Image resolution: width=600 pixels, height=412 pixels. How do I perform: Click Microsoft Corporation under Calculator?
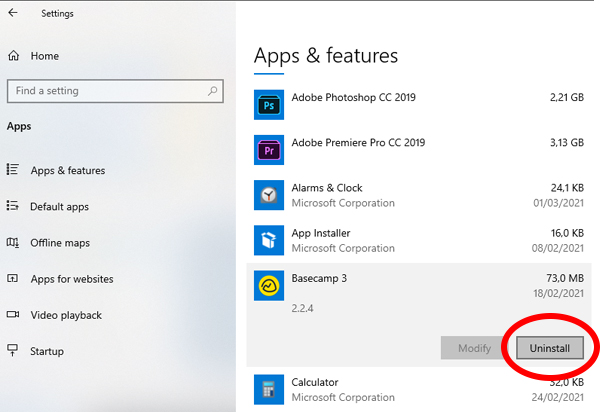point(343,397)
